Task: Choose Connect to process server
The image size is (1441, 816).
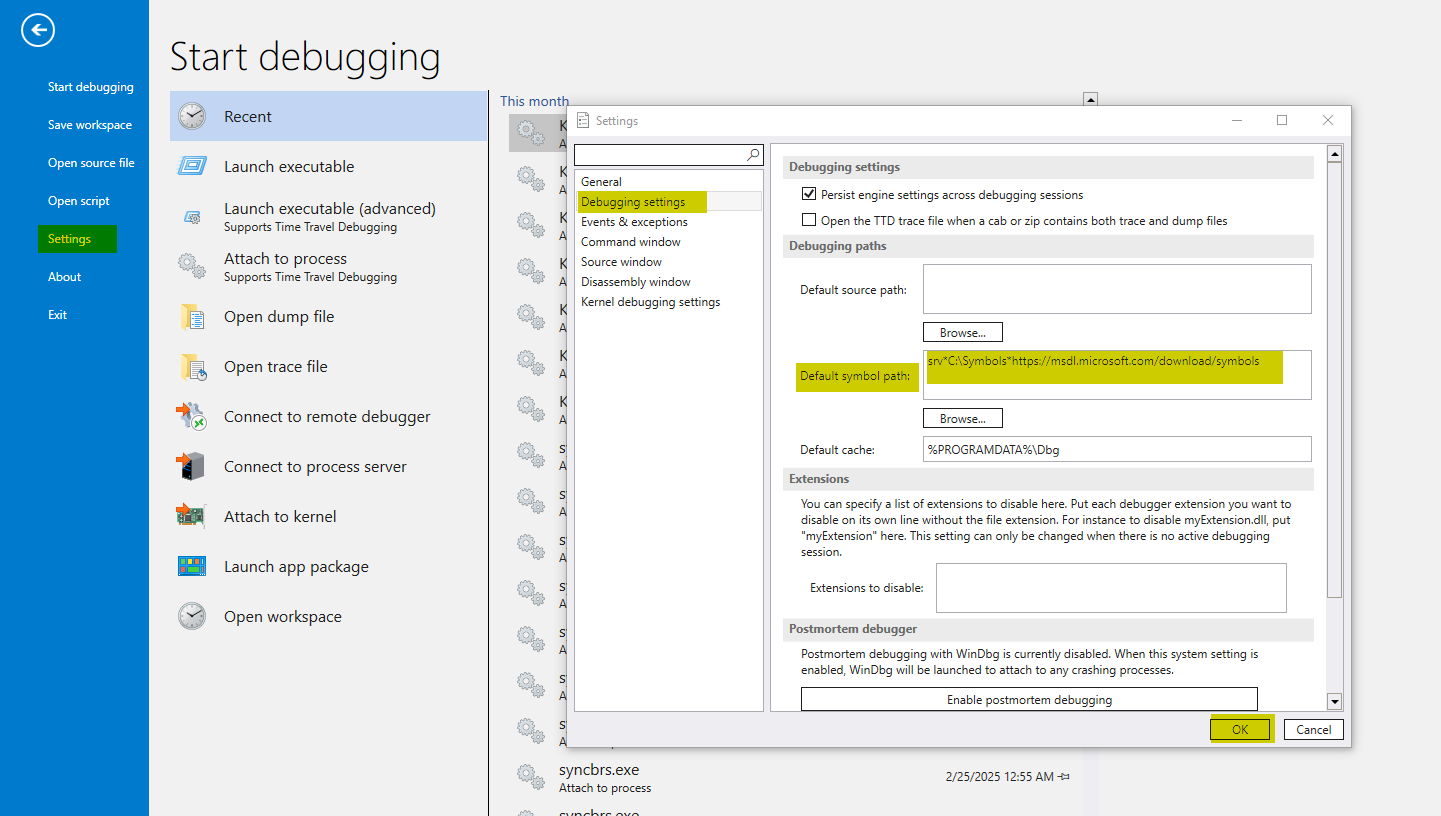Action: click(x=329, y=467)
